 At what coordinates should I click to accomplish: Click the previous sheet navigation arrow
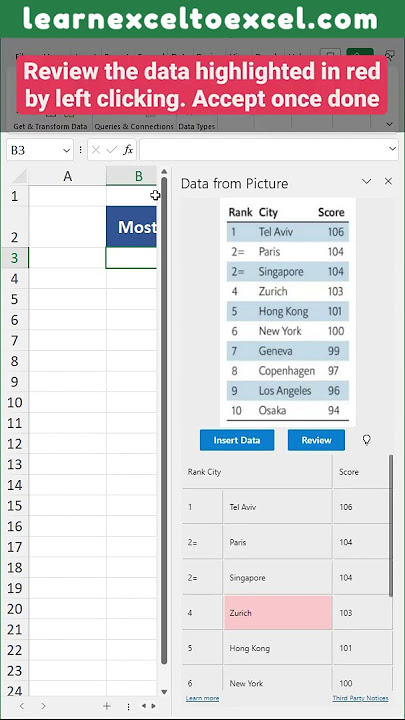pos(22,706)
